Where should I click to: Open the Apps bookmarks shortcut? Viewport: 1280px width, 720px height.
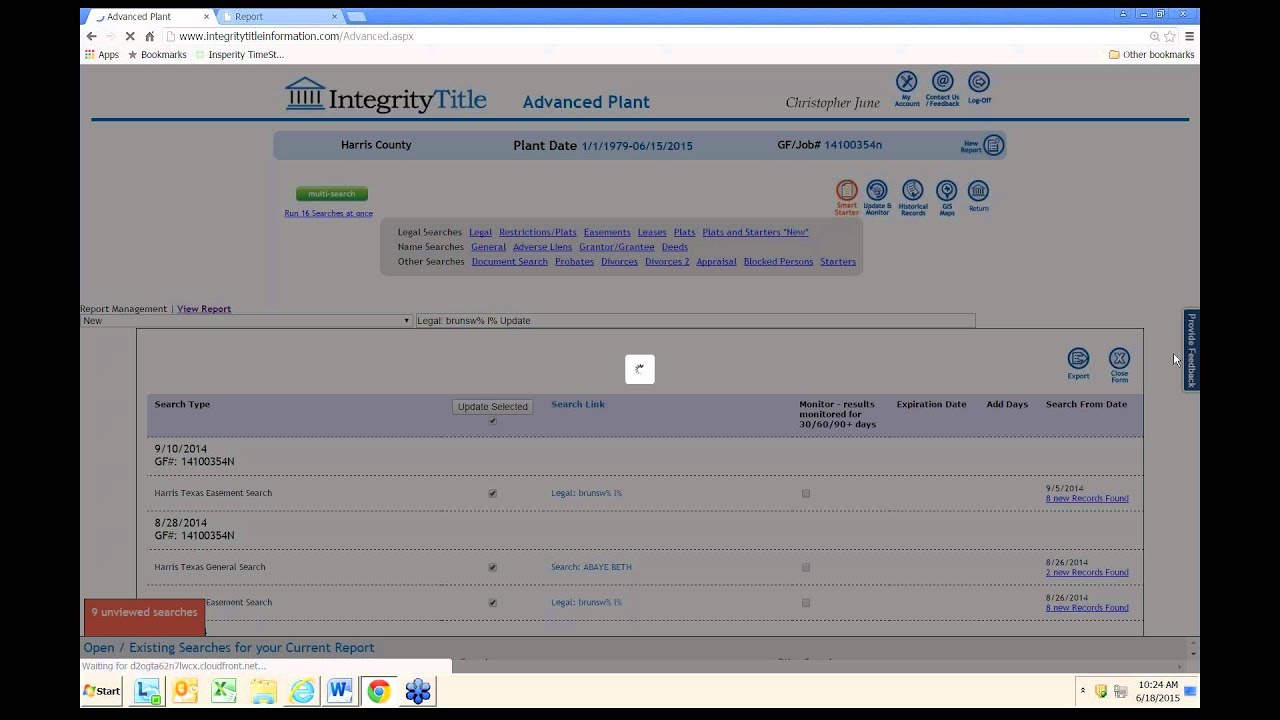102,55
